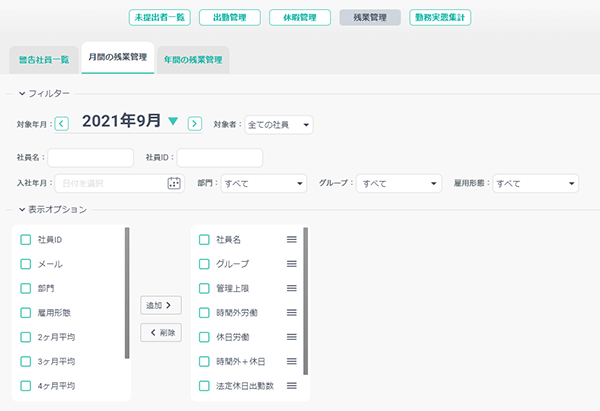600x411 pixels.
Task: Click the left list scrollbar
Action: coord(127,292)
